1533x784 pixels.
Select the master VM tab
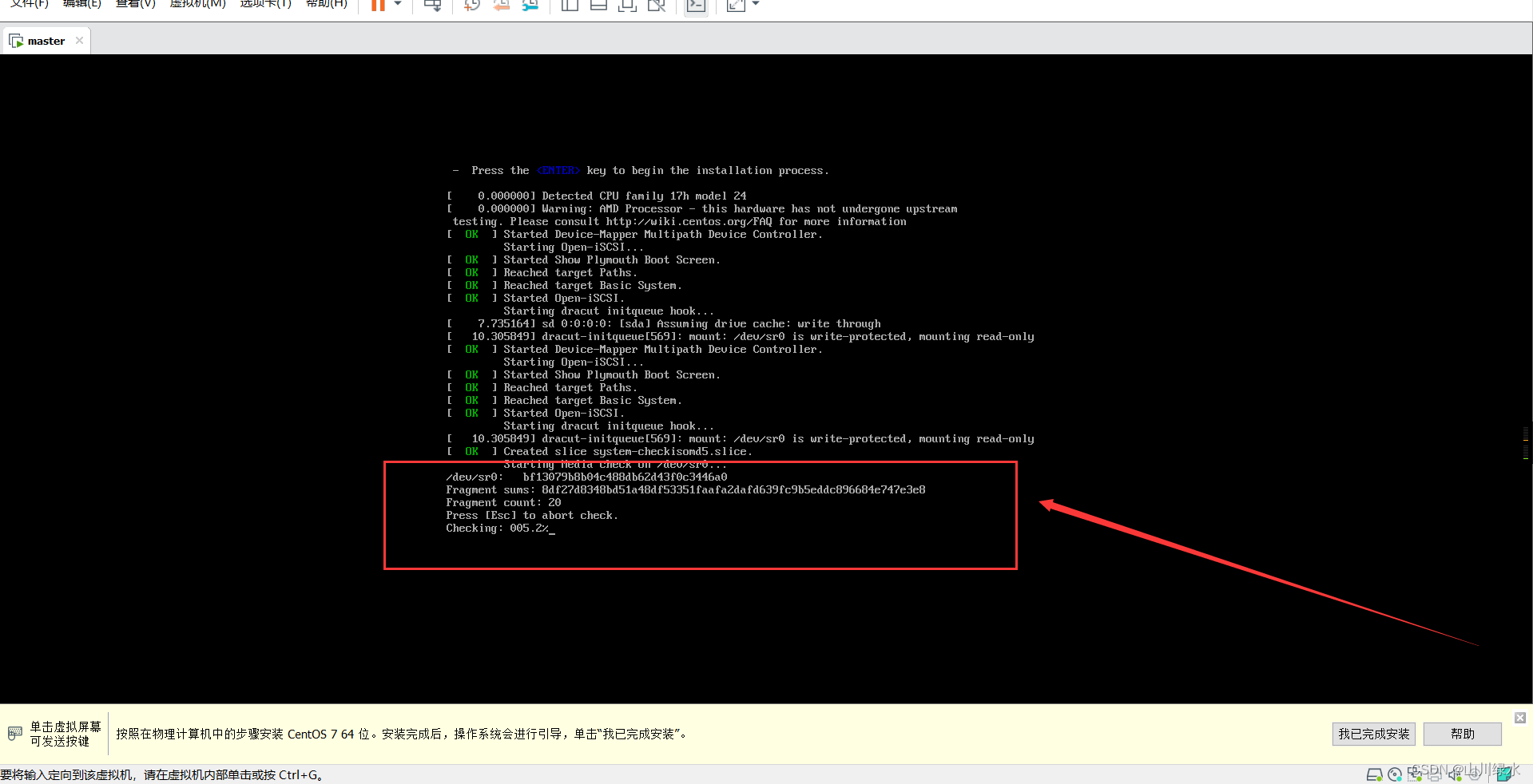click(x=46, y=41)
